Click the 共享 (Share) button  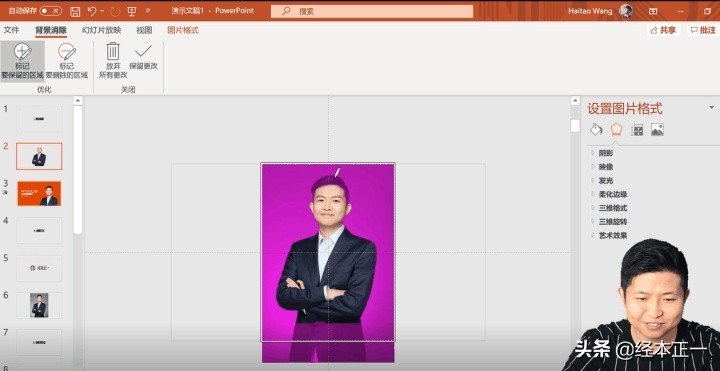click(x=664, y=30)
